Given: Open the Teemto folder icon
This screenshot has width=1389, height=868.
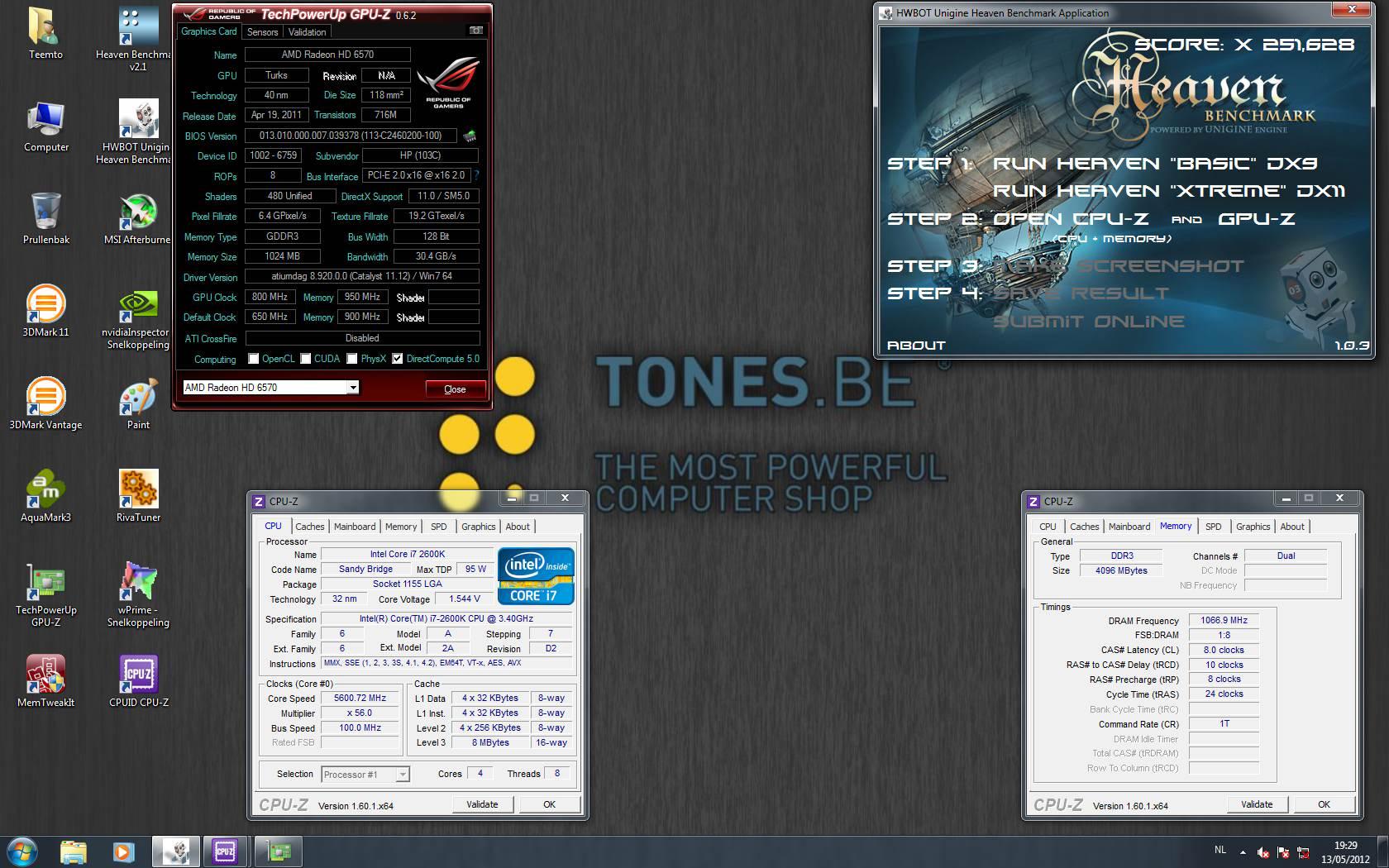Looking at the screenshot, I should (45, 34).
